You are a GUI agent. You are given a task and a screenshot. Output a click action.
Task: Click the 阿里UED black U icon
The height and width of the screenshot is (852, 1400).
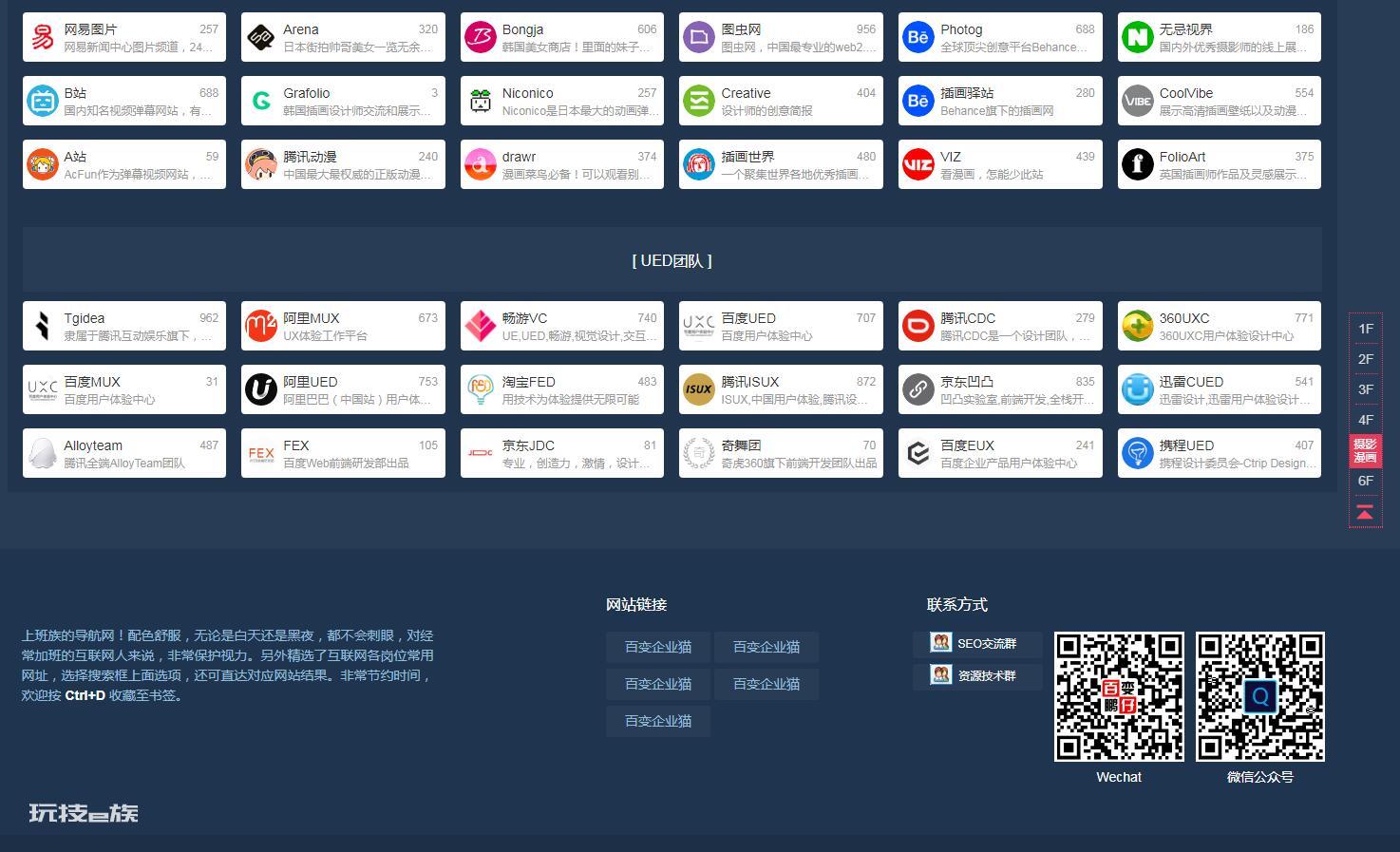click(261, 389)
